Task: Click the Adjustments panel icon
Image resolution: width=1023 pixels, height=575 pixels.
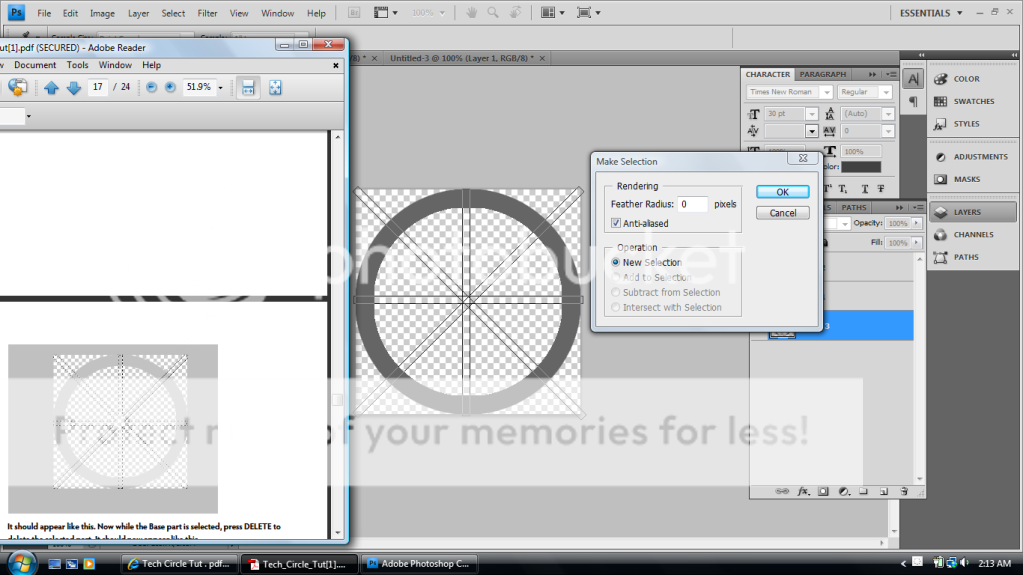Action: click(x=941, y=157)
